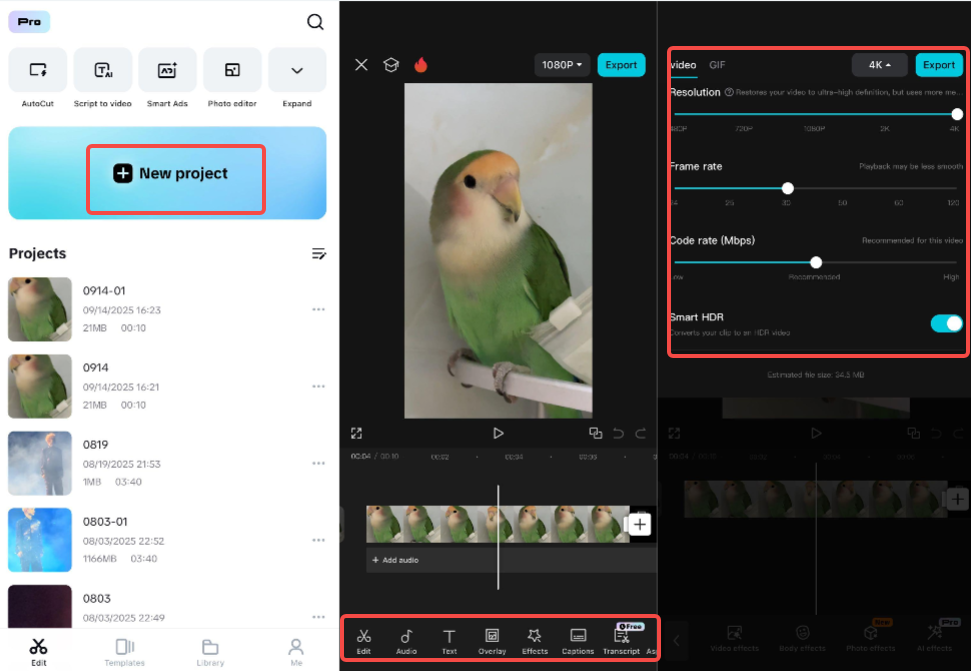The height and width of the screenshot is (671, 971).
Task: Open the Photo editor tool
Action: click(x=232, y=70)
